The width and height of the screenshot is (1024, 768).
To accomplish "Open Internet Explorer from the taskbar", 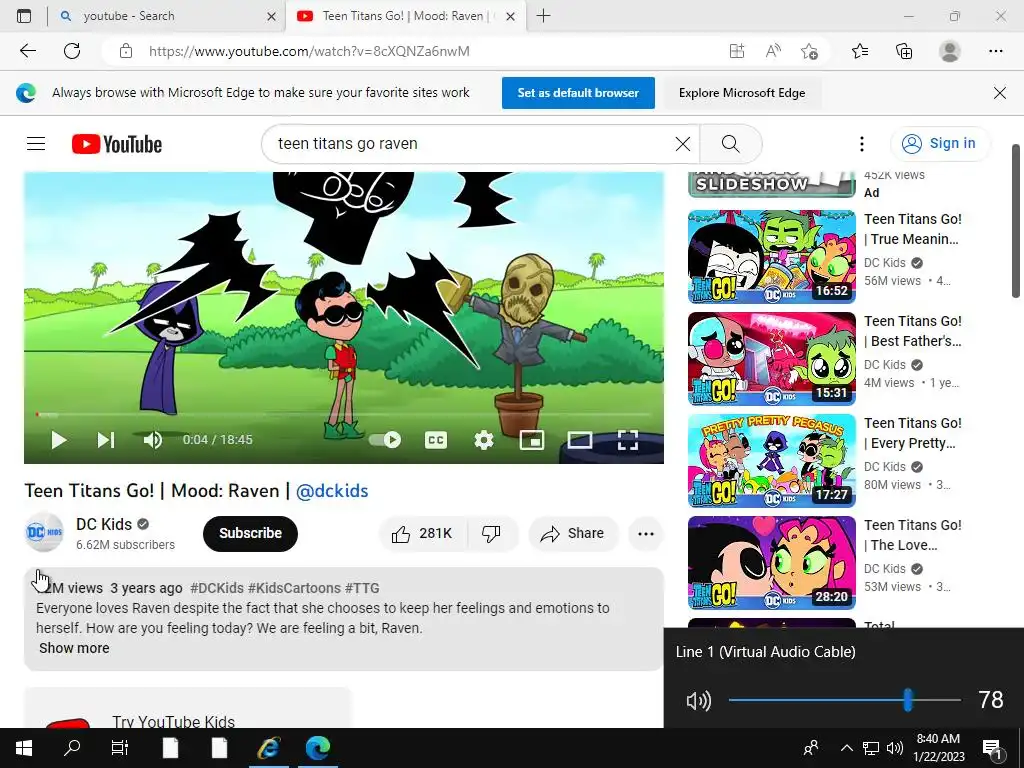I will 268,748.
